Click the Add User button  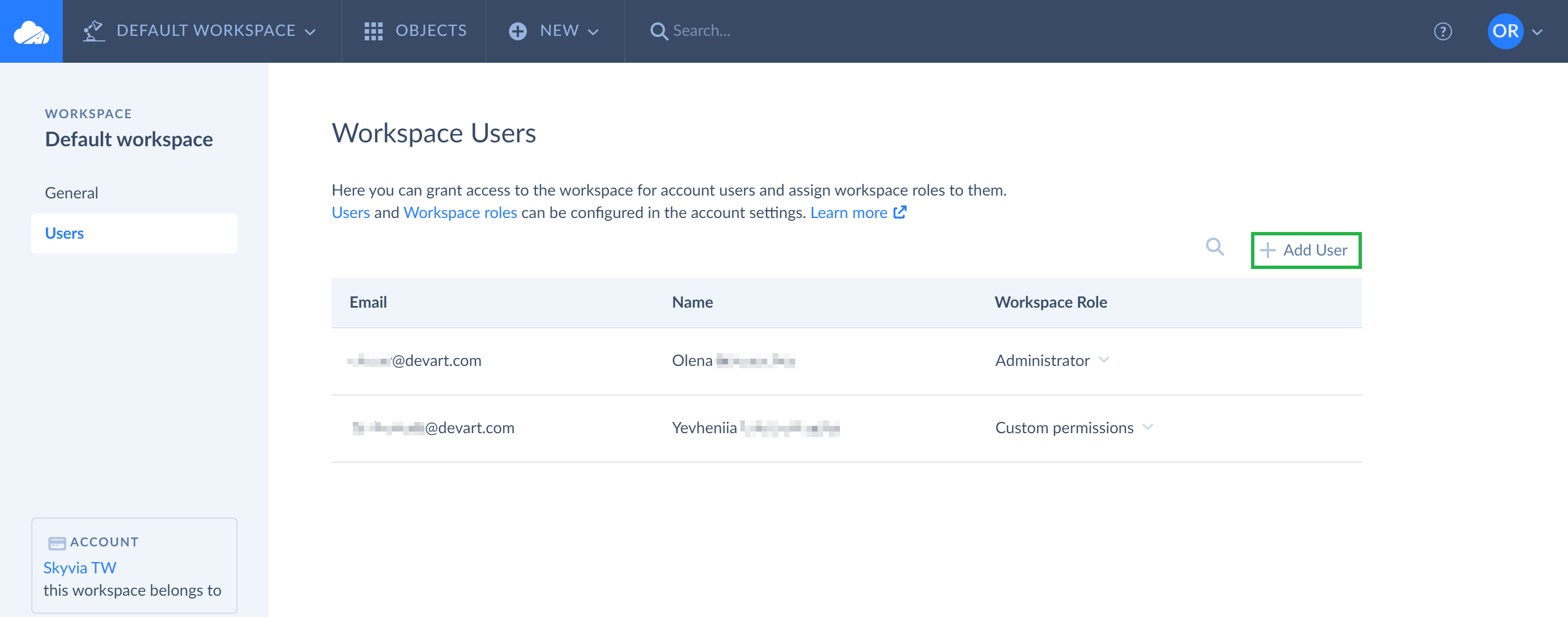coord(1304,250)
